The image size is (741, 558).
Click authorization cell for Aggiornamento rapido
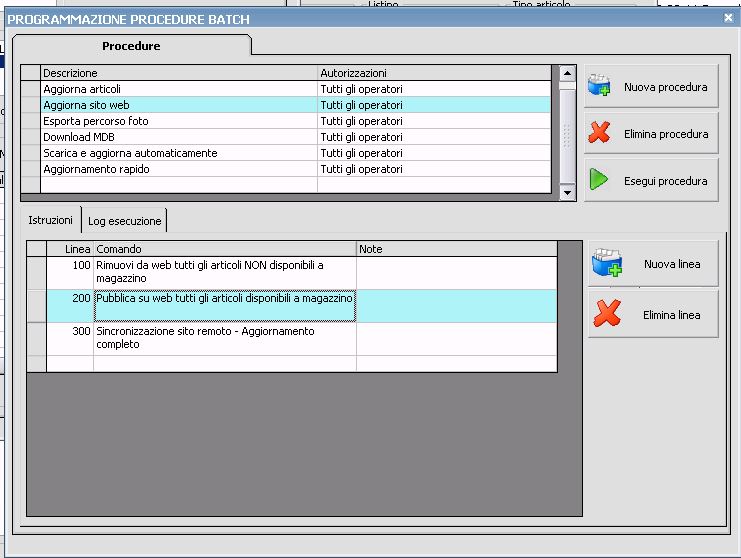pos(434,169)
